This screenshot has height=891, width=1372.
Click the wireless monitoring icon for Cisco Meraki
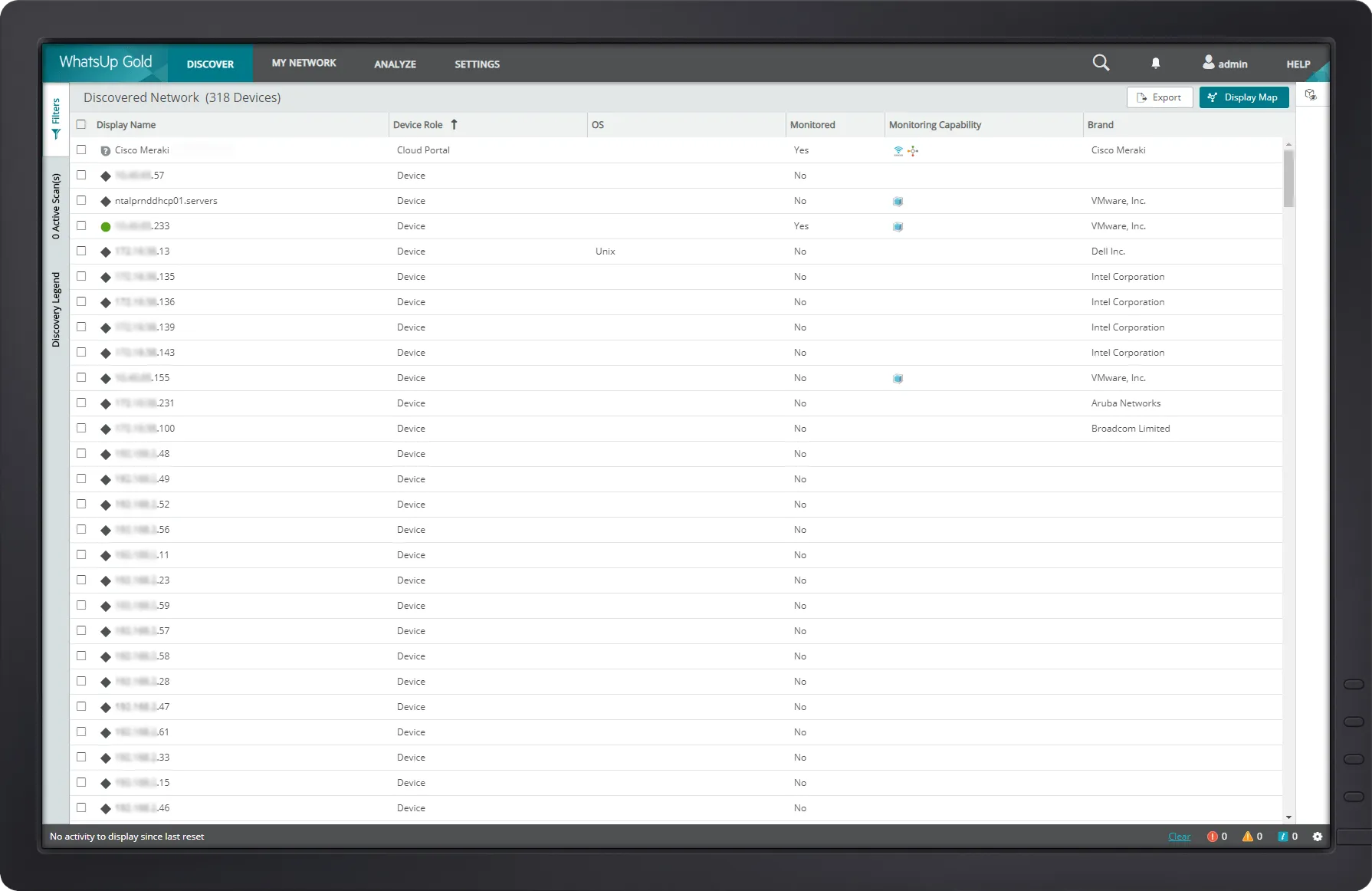pos(898,150)
